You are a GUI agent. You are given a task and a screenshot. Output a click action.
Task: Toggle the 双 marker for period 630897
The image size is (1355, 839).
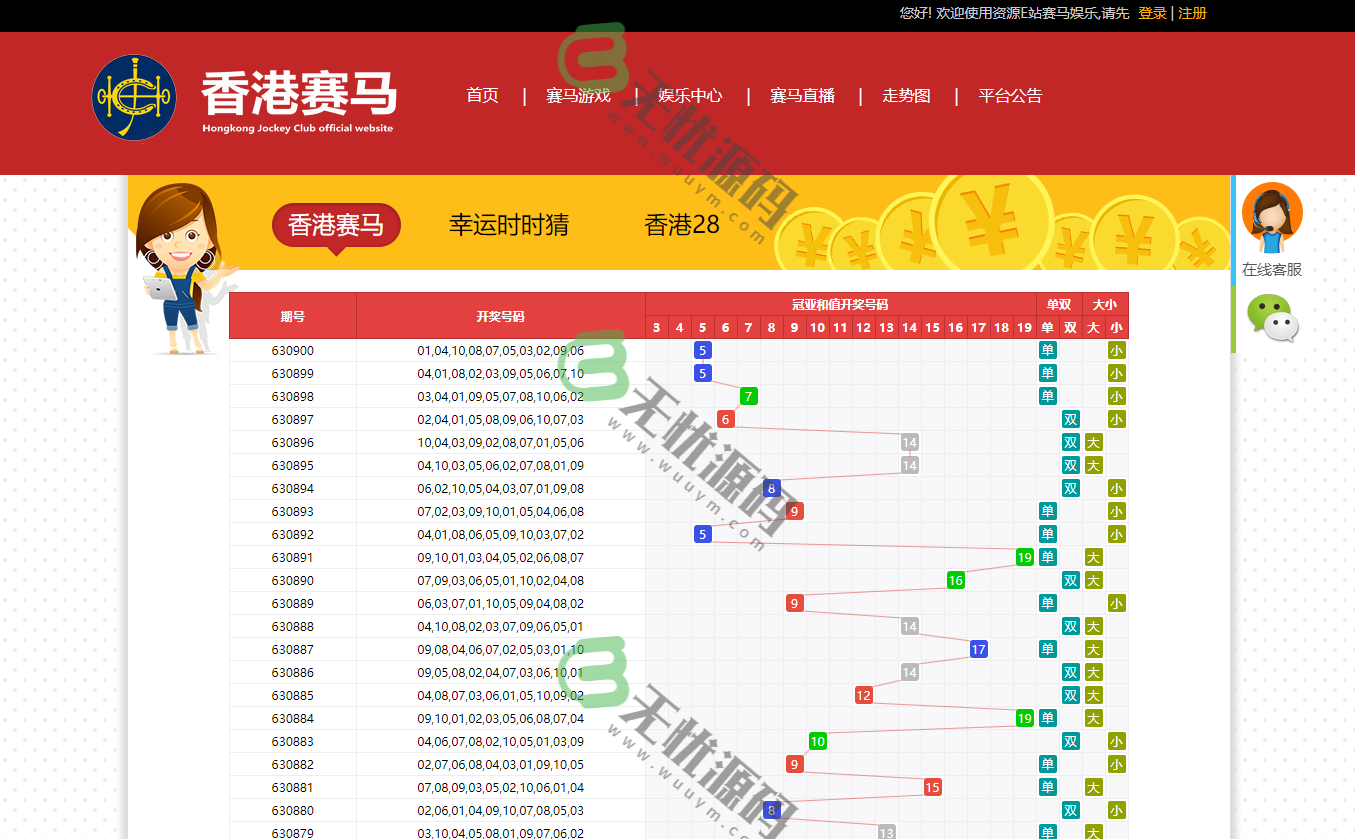tap(1070, 419)
